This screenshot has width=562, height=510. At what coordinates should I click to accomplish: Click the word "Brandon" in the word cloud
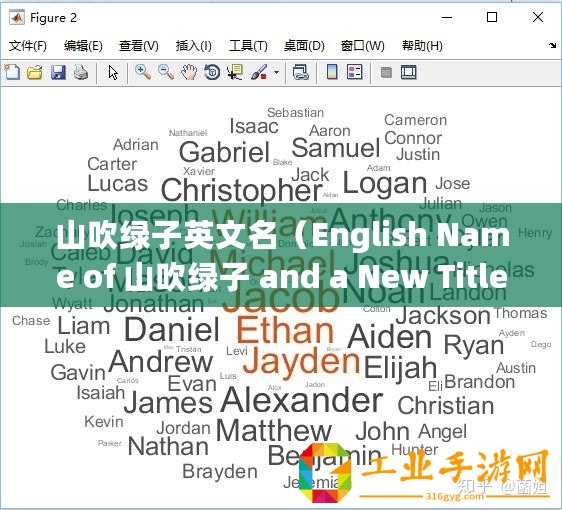click(x=480, y=382)
